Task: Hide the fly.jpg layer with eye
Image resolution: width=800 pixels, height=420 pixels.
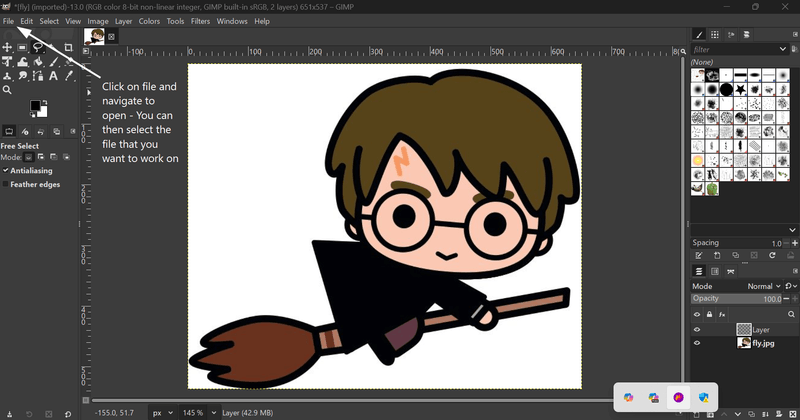Action: click(x=697, y=343)
